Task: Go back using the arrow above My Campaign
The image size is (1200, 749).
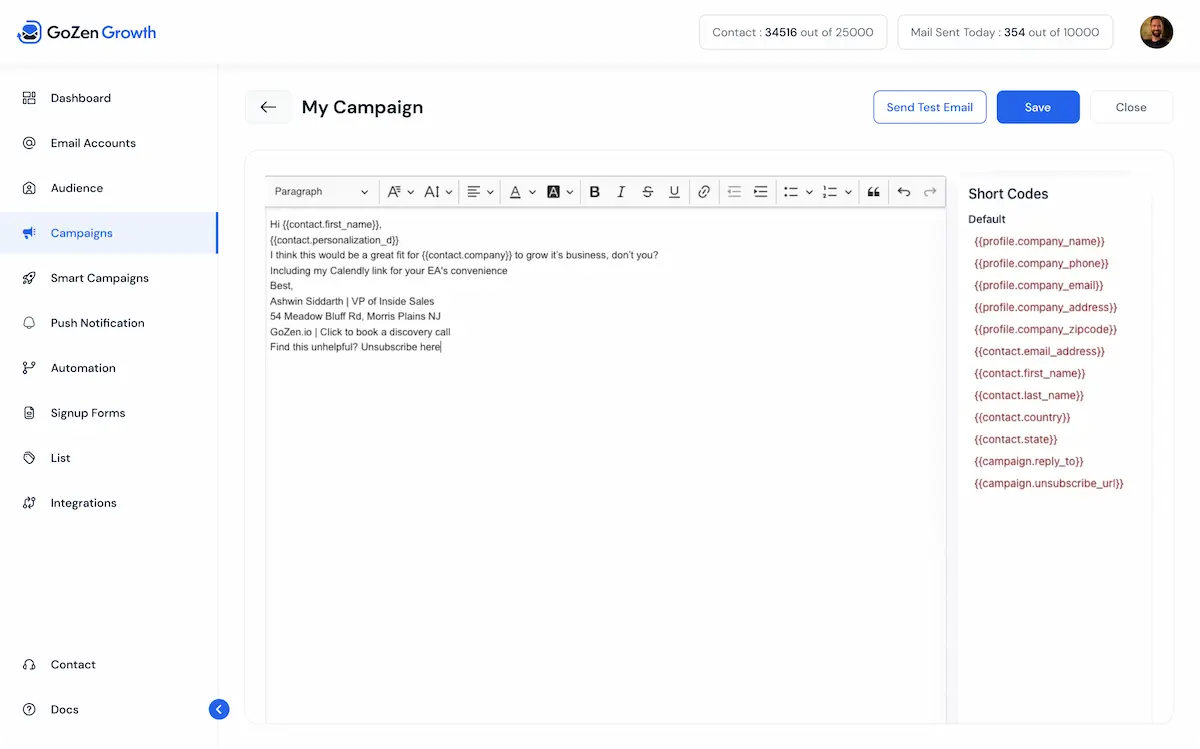Action: tap(268, 107)
